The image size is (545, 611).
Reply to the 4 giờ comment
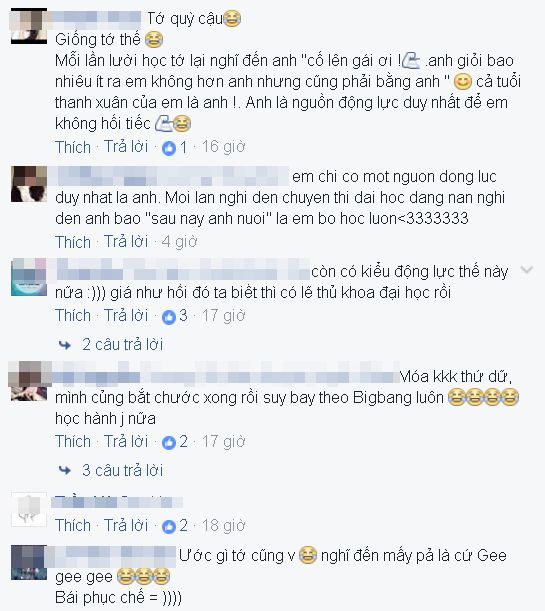126,242
